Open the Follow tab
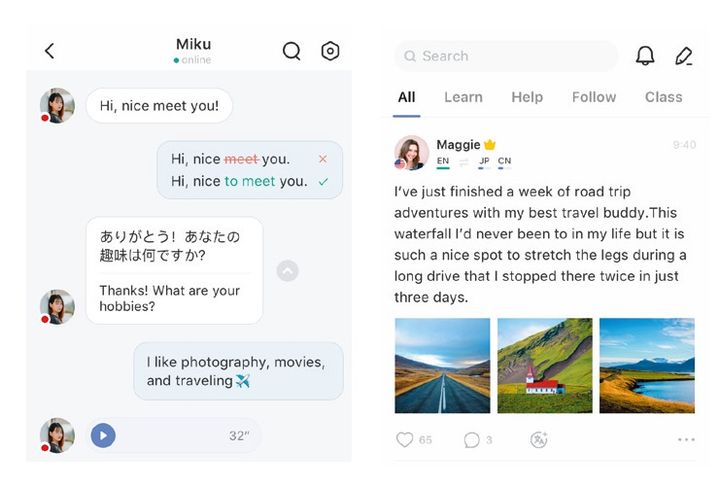This screenshot has width=720, height=491. tap(594, 97)
